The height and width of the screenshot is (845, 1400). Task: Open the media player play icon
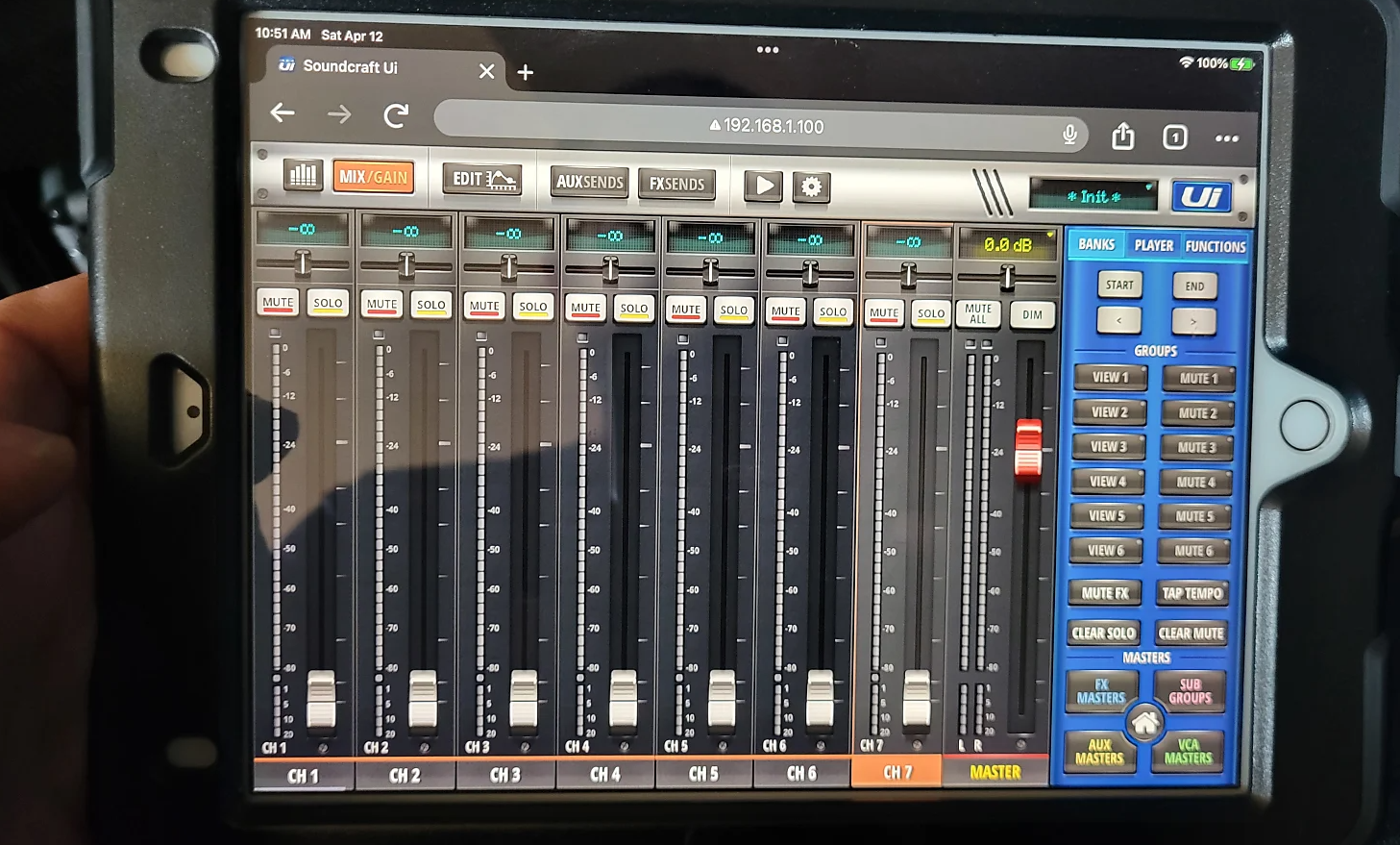[764, 185]
